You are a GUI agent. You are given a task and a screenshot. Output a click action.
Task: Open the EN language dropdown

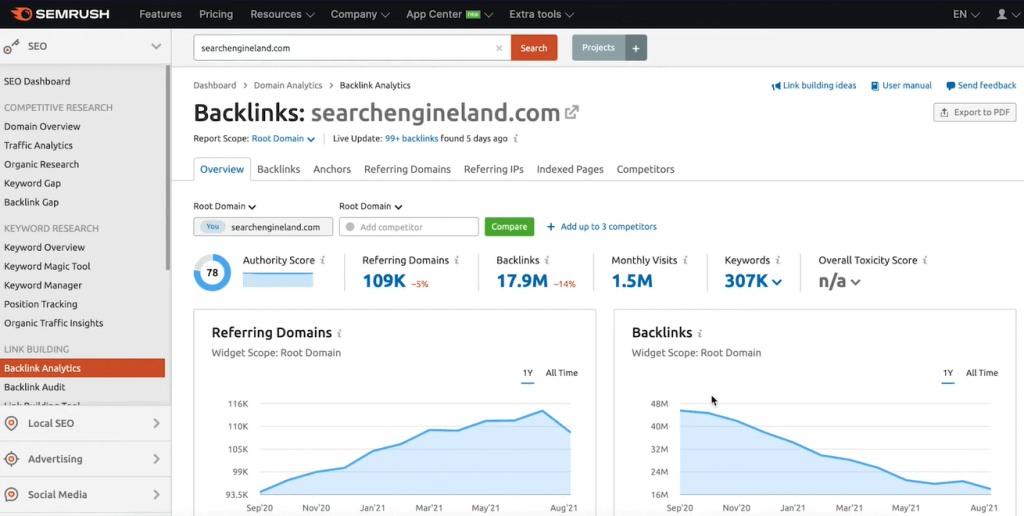click(x=966, y=14)
